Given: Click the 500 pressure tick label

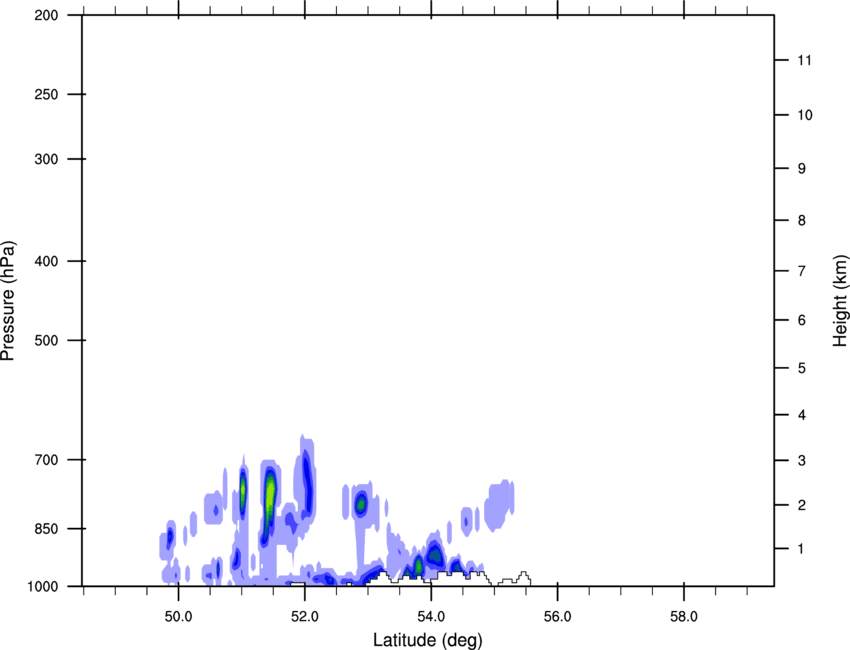Looking at the screenshot, I should [46, 340].
